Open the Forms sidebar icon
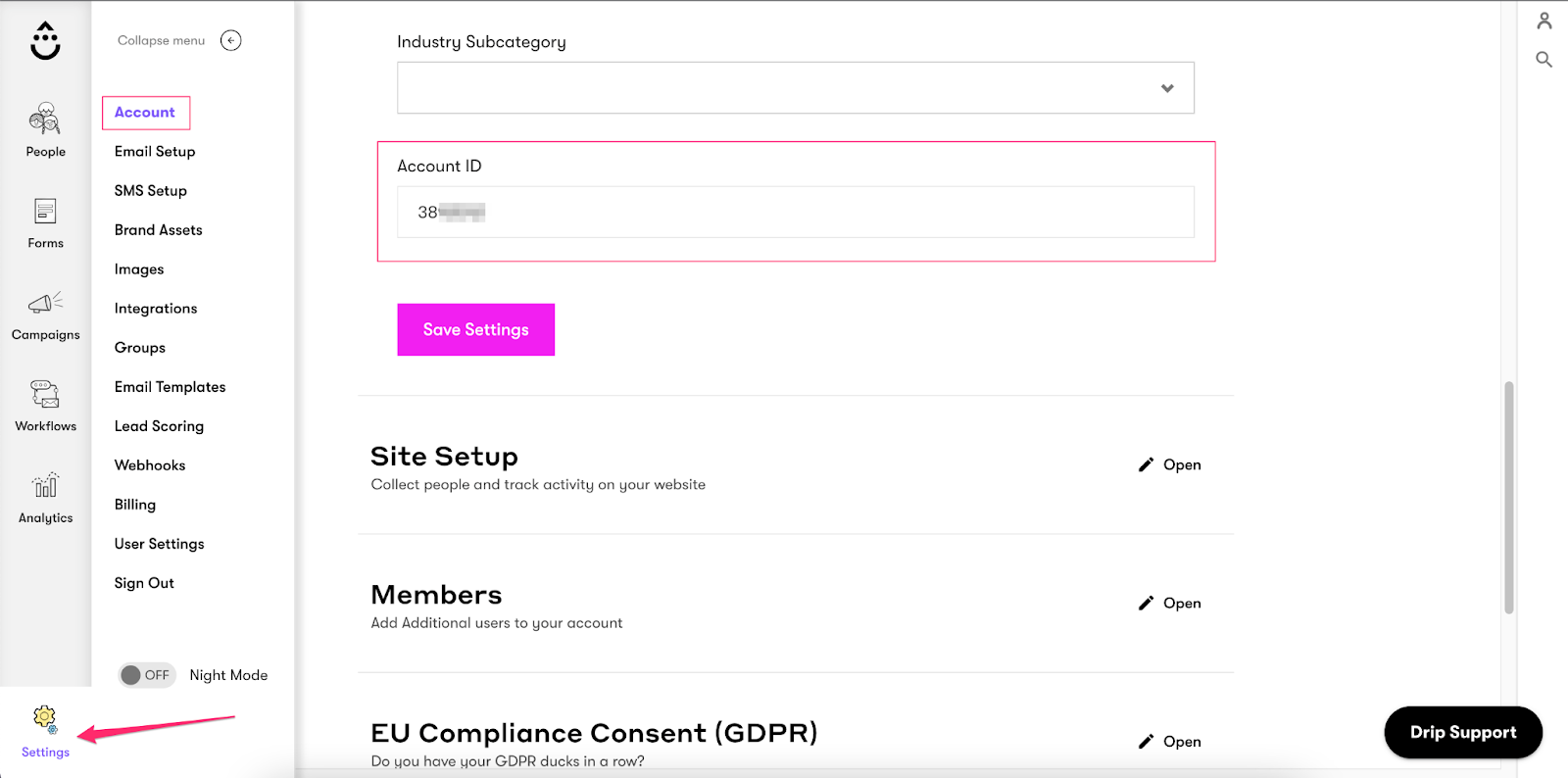Viewport: 1568px width, 778px height. (45, 212)
